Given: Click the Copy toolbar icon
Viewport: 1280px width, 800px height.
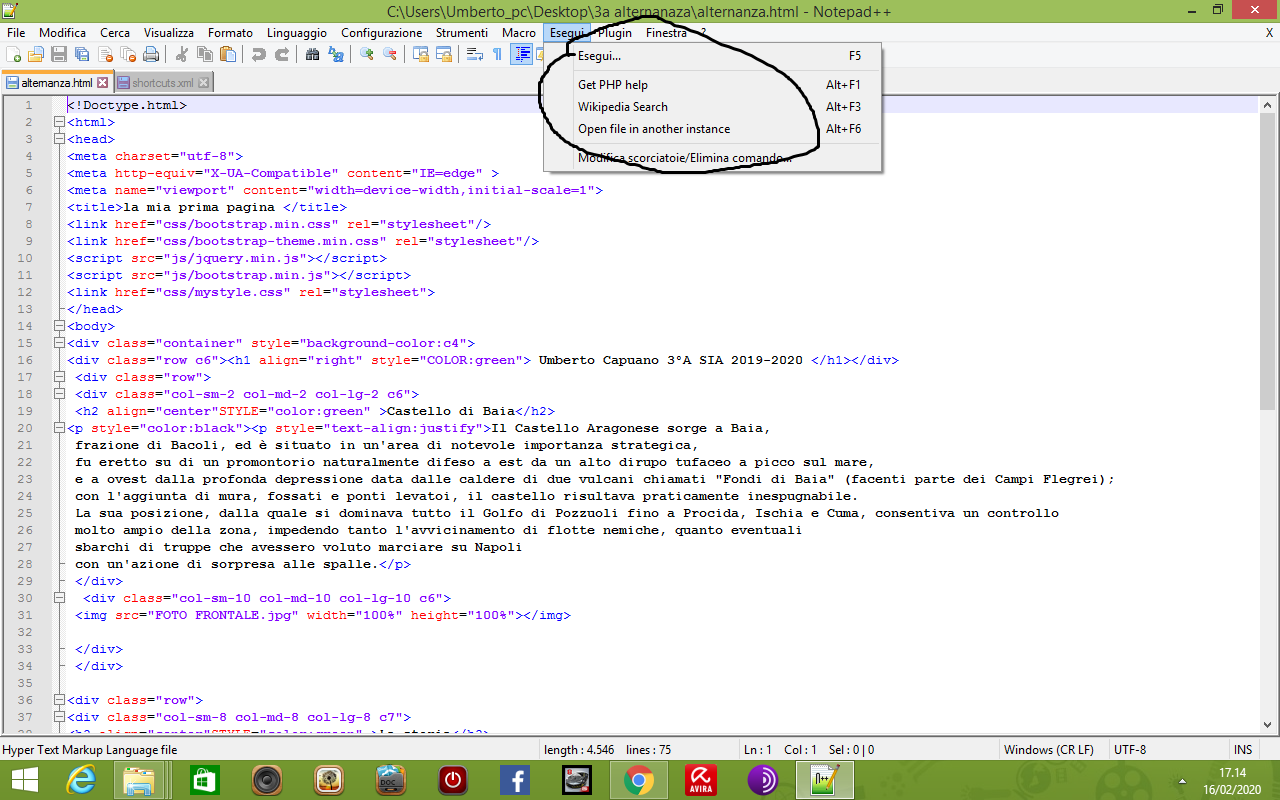Looking at the screenshot, I should 206,54.
